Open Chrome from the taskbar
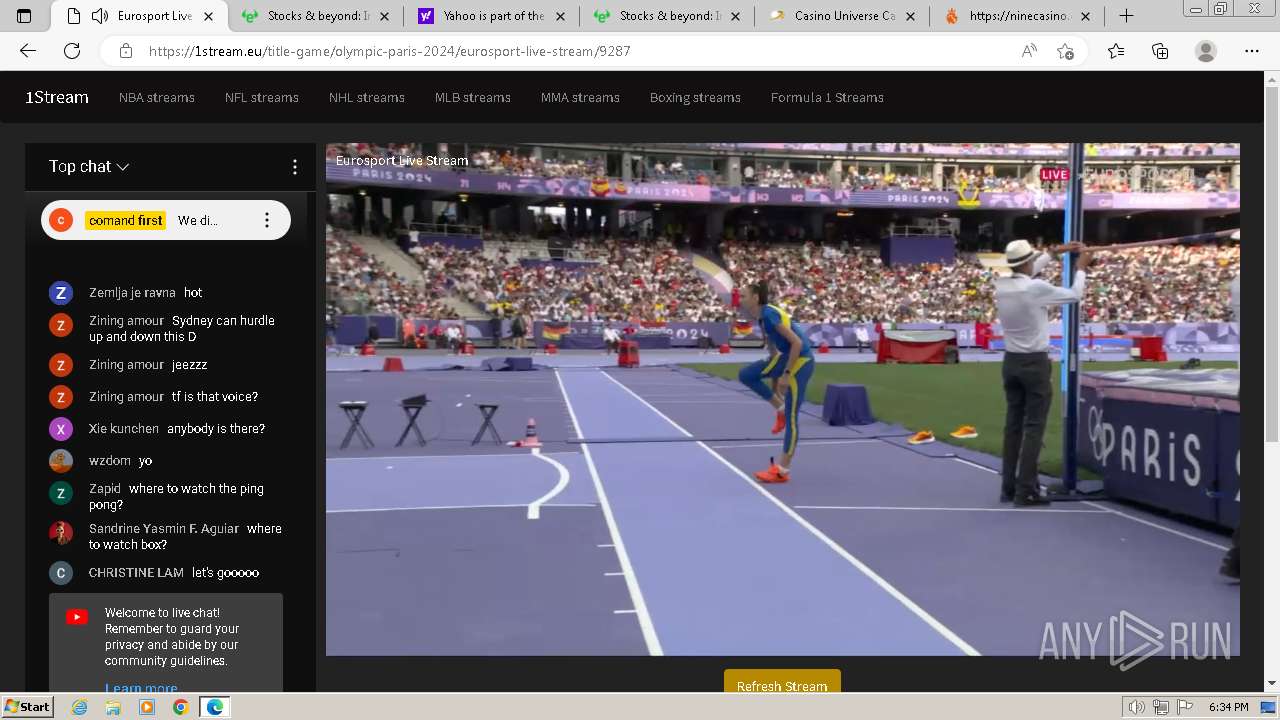The height and width of the screenshot is (720, 1280). click(180, 707)
